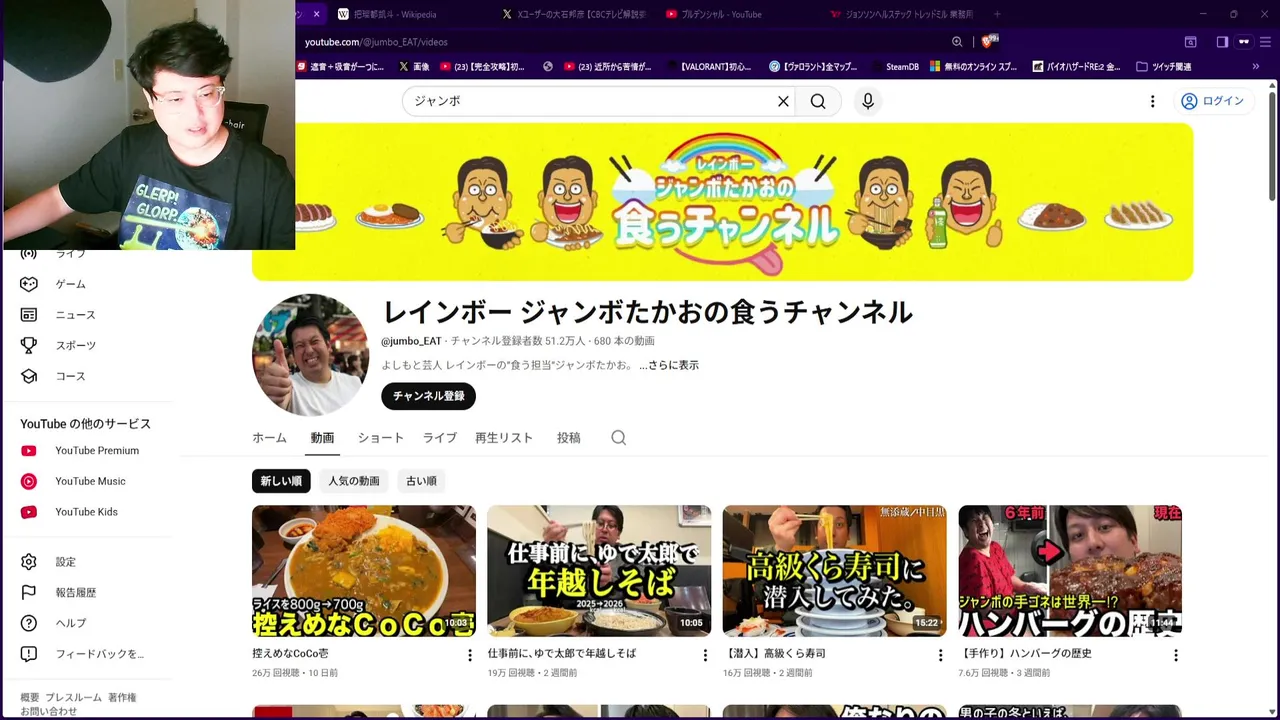Switch to the ホーム channel tab

tap(269, 438)
